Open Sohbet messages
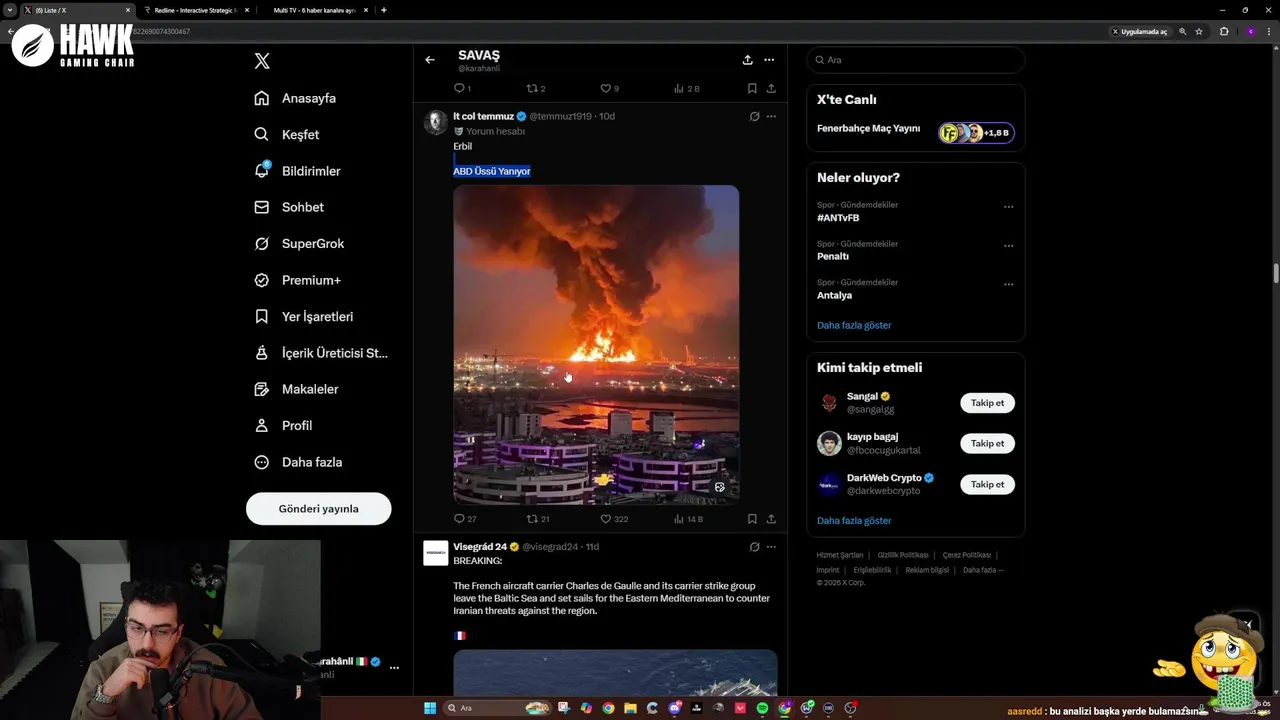Image resolution: width=1280 pixels, height=720 pixels. (x=289, y=207)
